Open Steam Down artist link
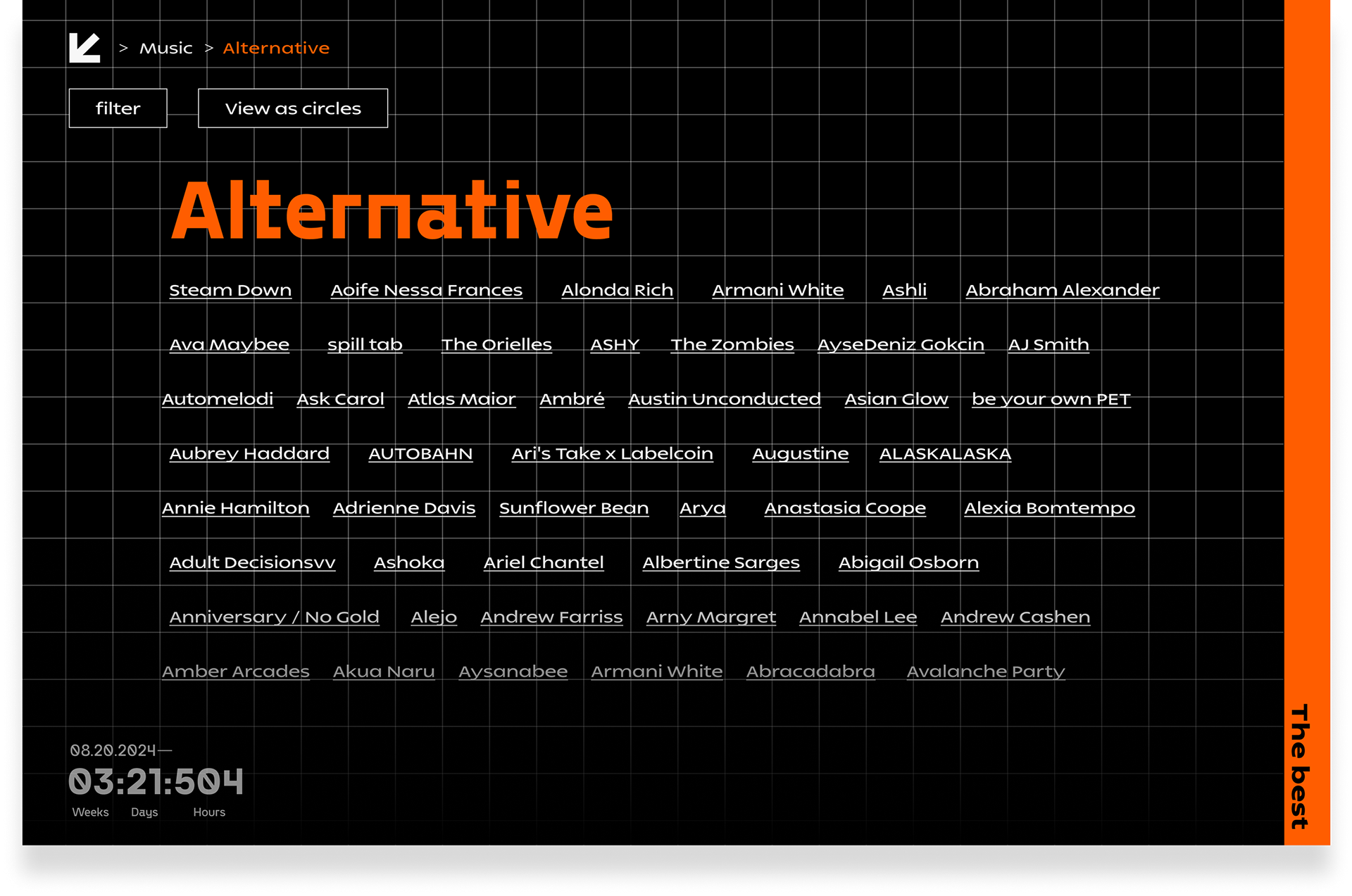The width and height of the screenshot is (1352, 896). tap(230, 290)
